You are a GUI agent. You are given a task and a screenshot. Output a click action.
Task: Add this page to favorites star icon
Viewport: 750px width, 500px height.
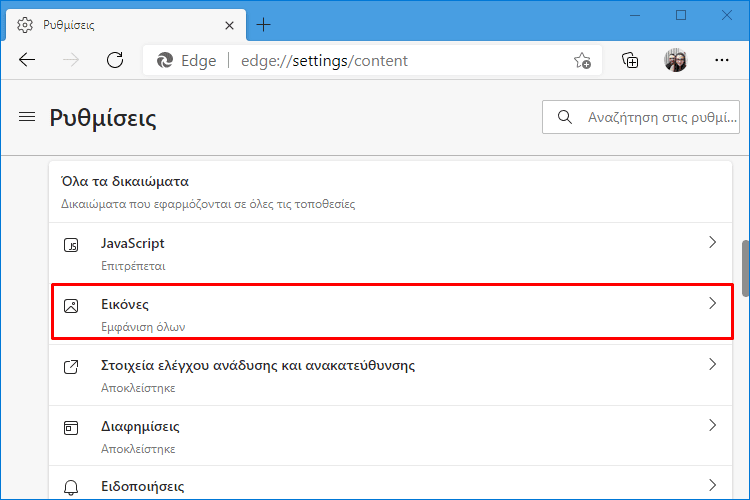coord(582,61)
